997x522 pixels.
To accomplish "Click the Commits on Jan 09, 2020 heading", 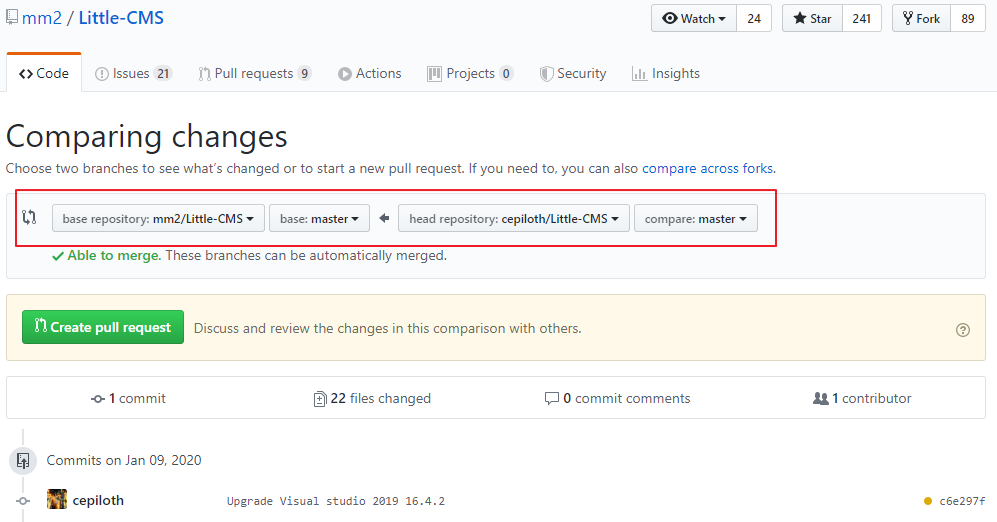I will point(124,460).
